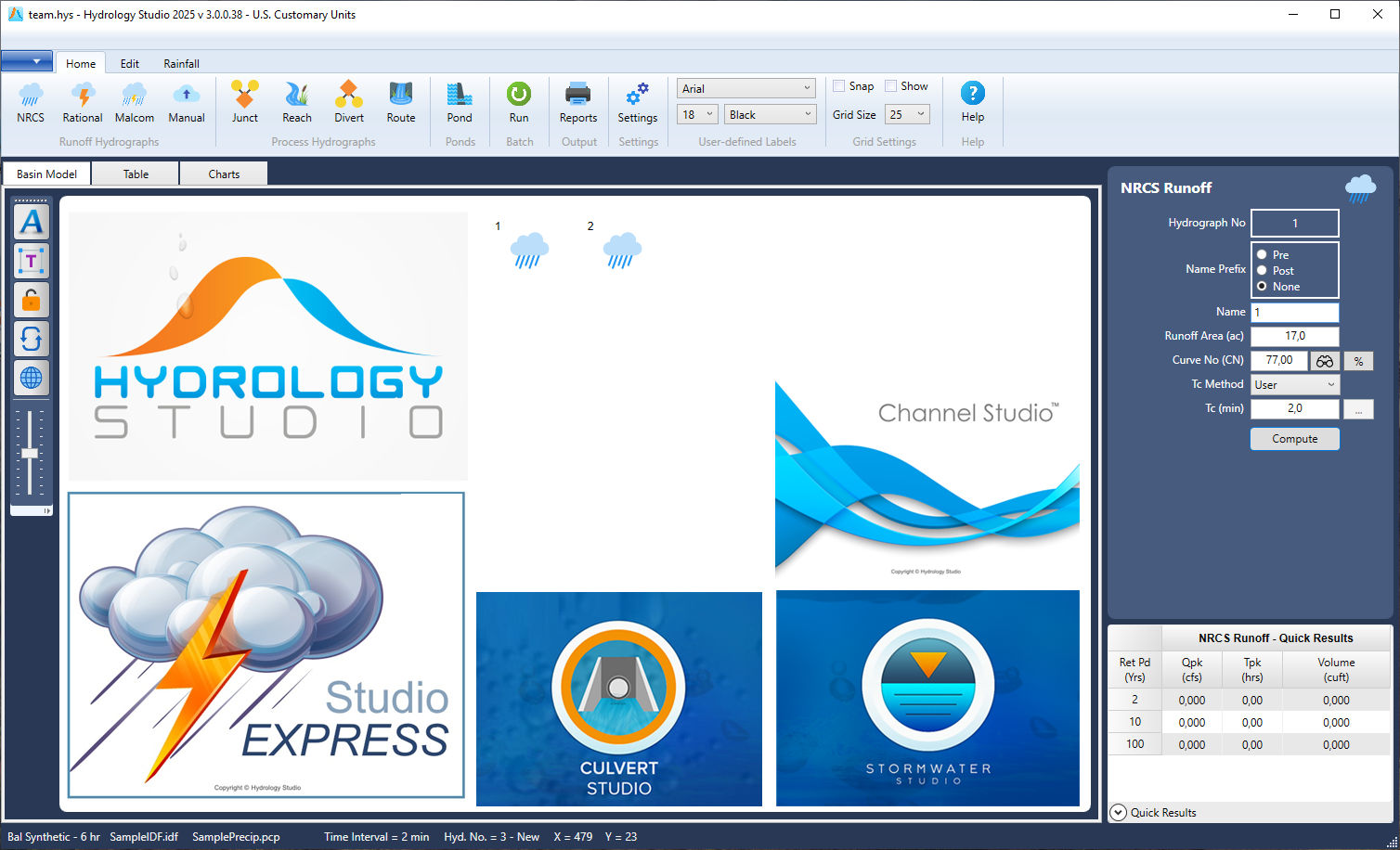Open the Pond tool
The width and height of the screenshot is (1400, 850).
click(x=460, y=102)
